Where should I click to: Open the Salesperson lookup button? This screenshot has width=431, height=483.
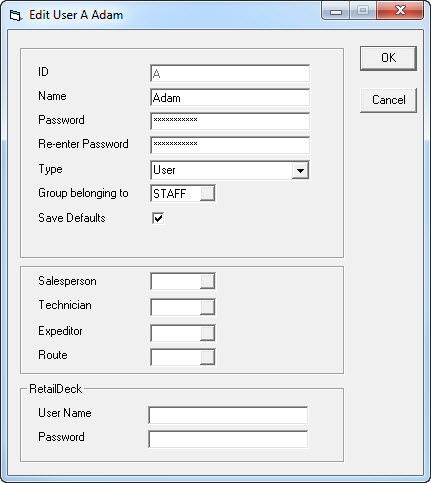207,281
